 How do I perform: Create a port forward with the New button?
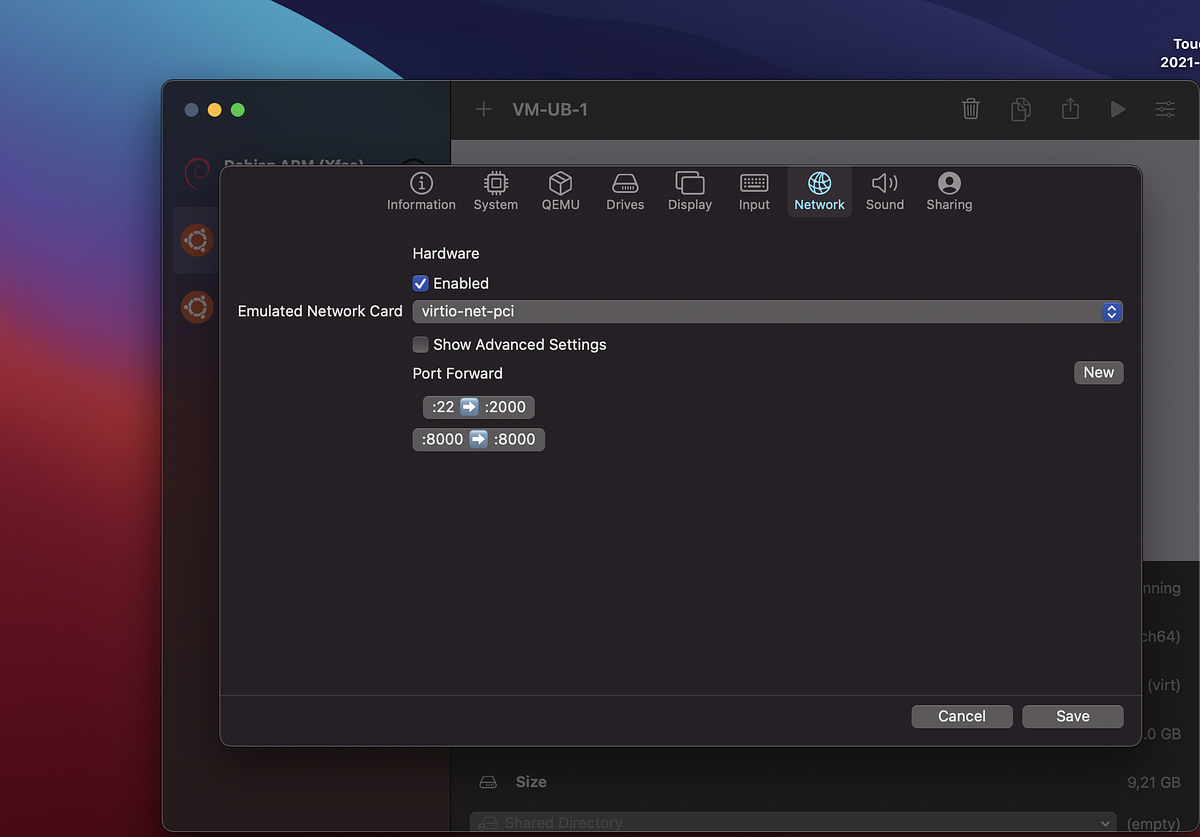pos(1097,372)
